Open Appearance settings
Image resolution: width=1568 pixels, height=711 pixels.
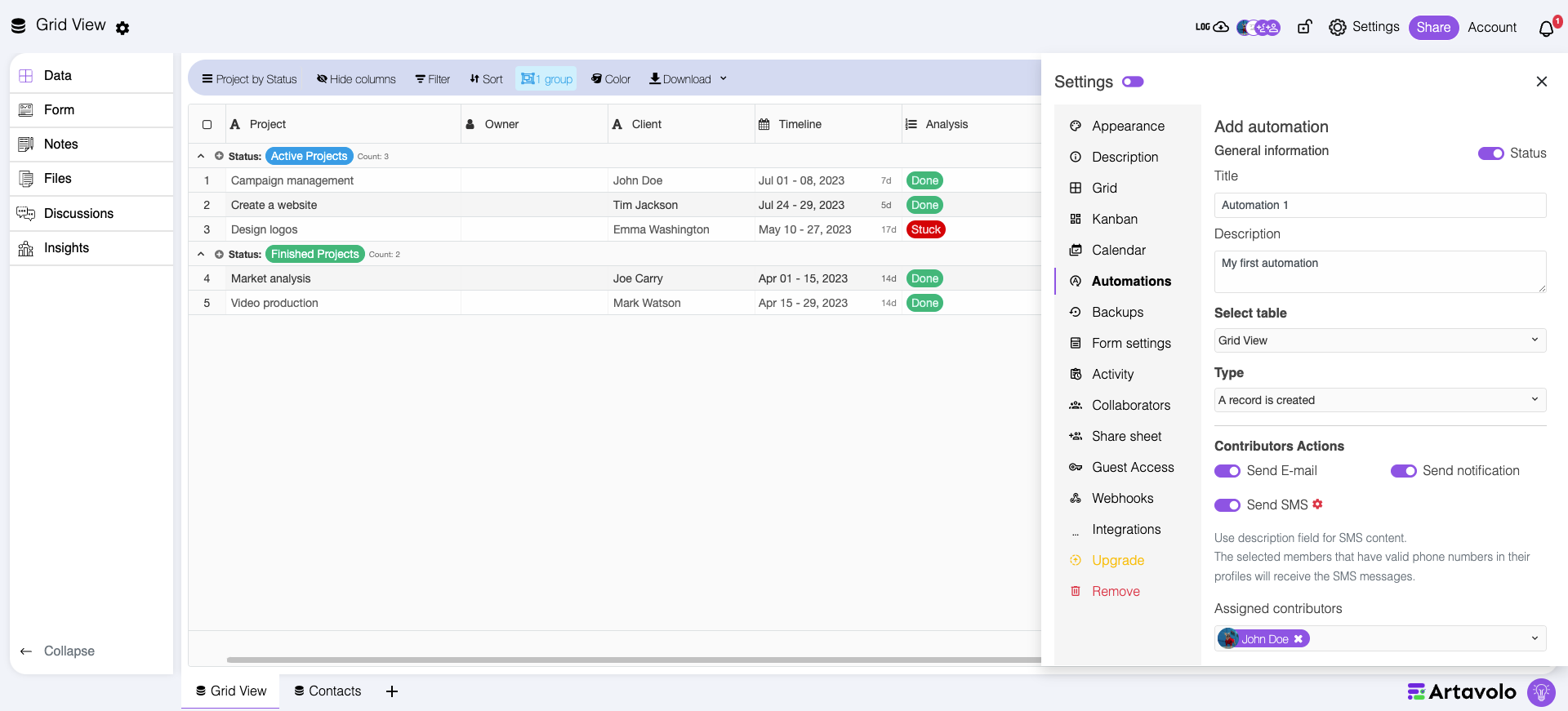(1127, 126)
